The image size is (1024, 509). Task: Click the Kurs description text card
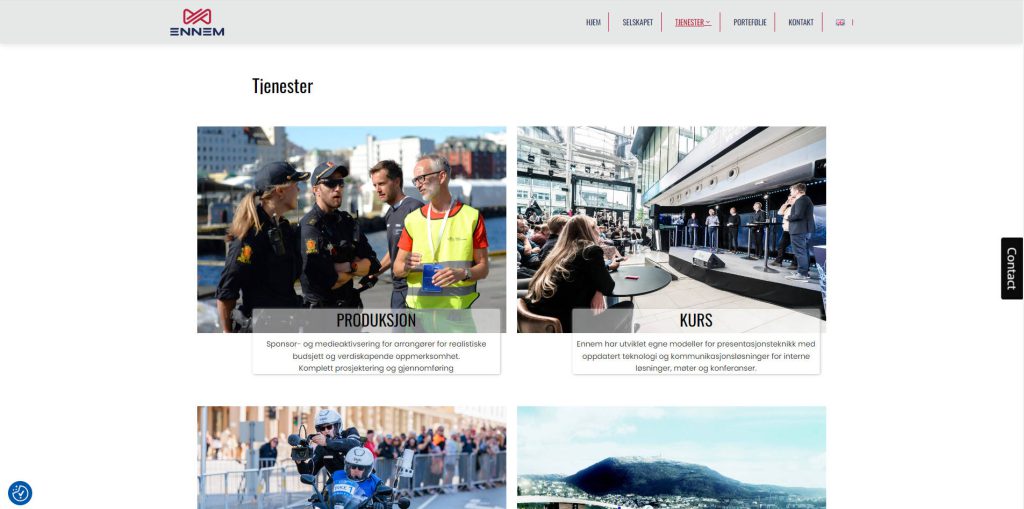pos(696,355)
